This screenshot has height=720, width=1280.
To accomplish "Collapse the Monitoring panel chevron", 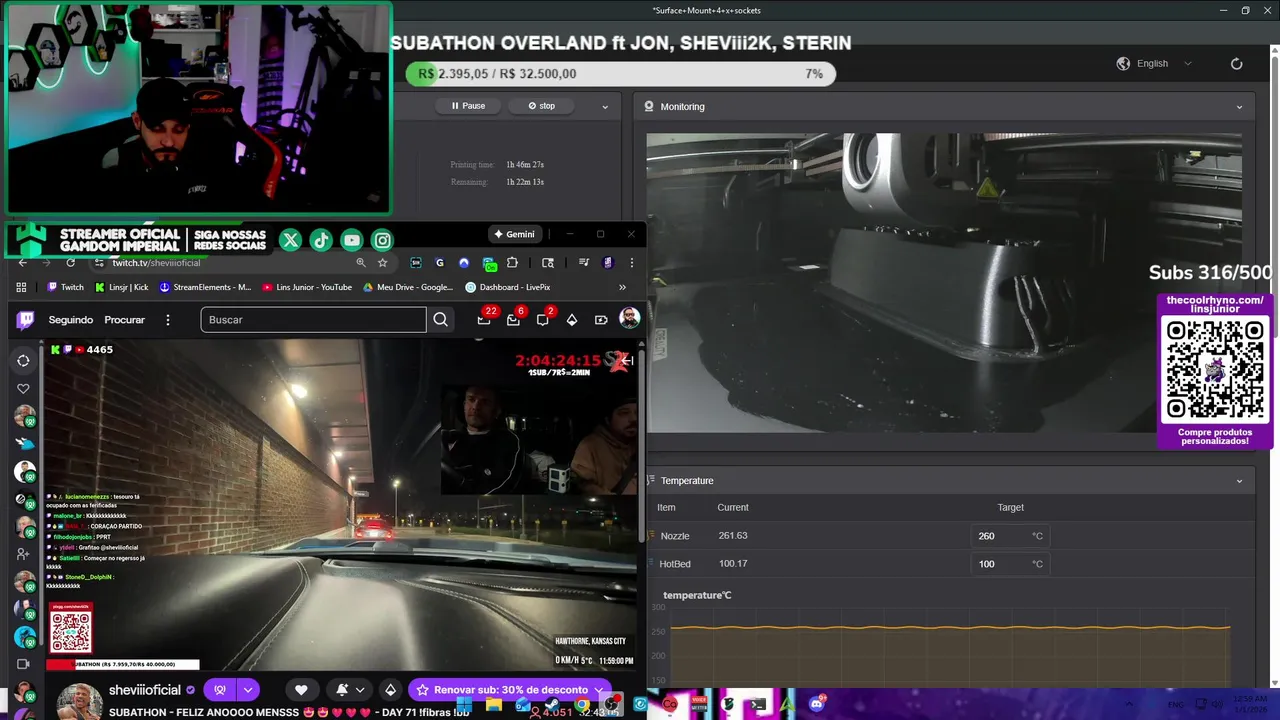I will [x=1239, y=107].
